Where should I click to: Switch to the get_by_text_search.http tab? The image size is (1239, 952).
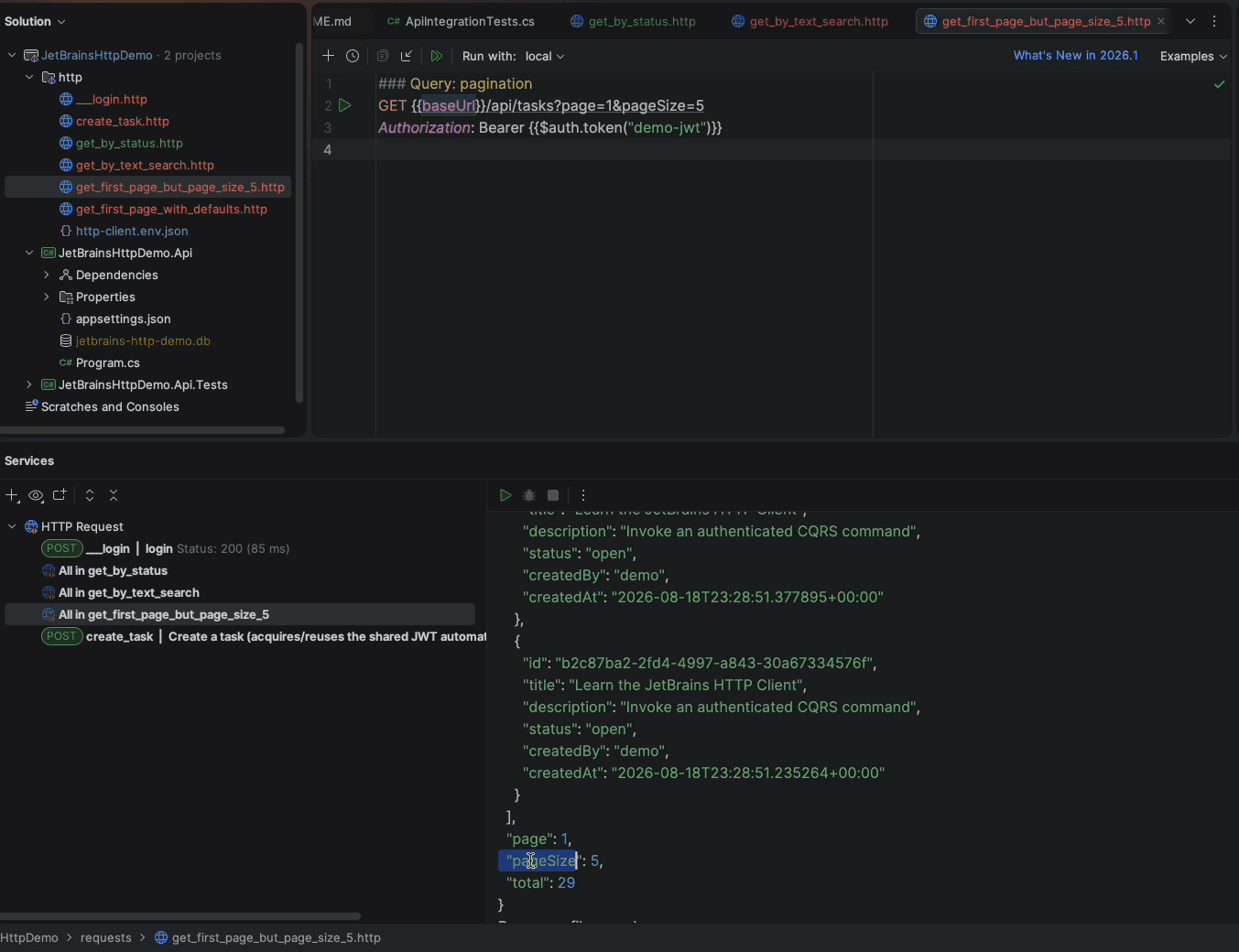tap(810, 21)
